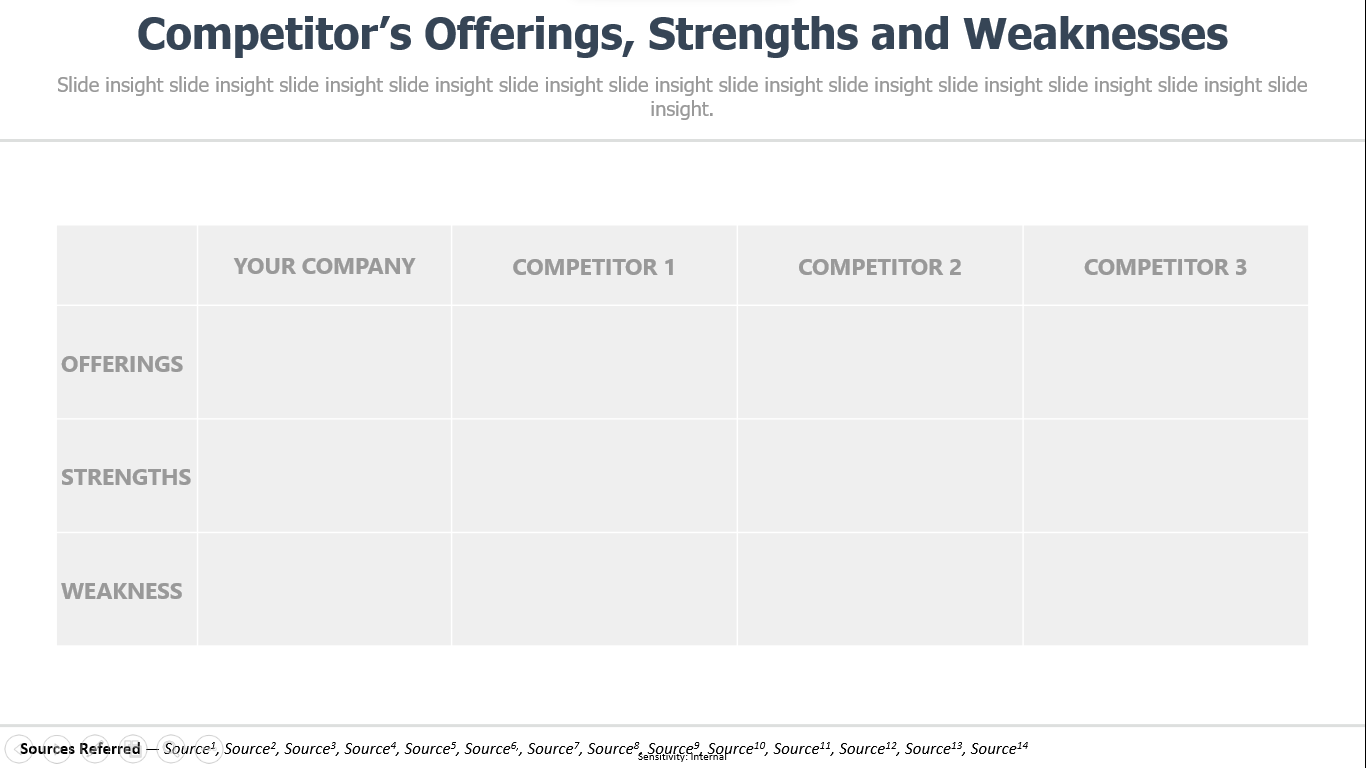Screen dimensions: 1366x768
Task: Advance to next slide with arrow icon
Action: [x=57, y=749]
